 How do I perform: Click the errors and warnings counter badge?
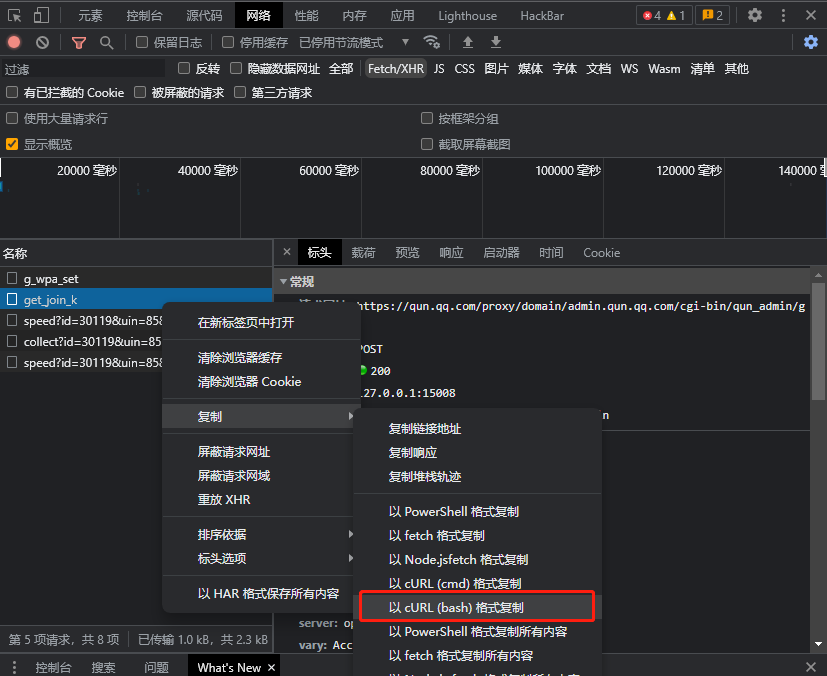pos(663,15)
